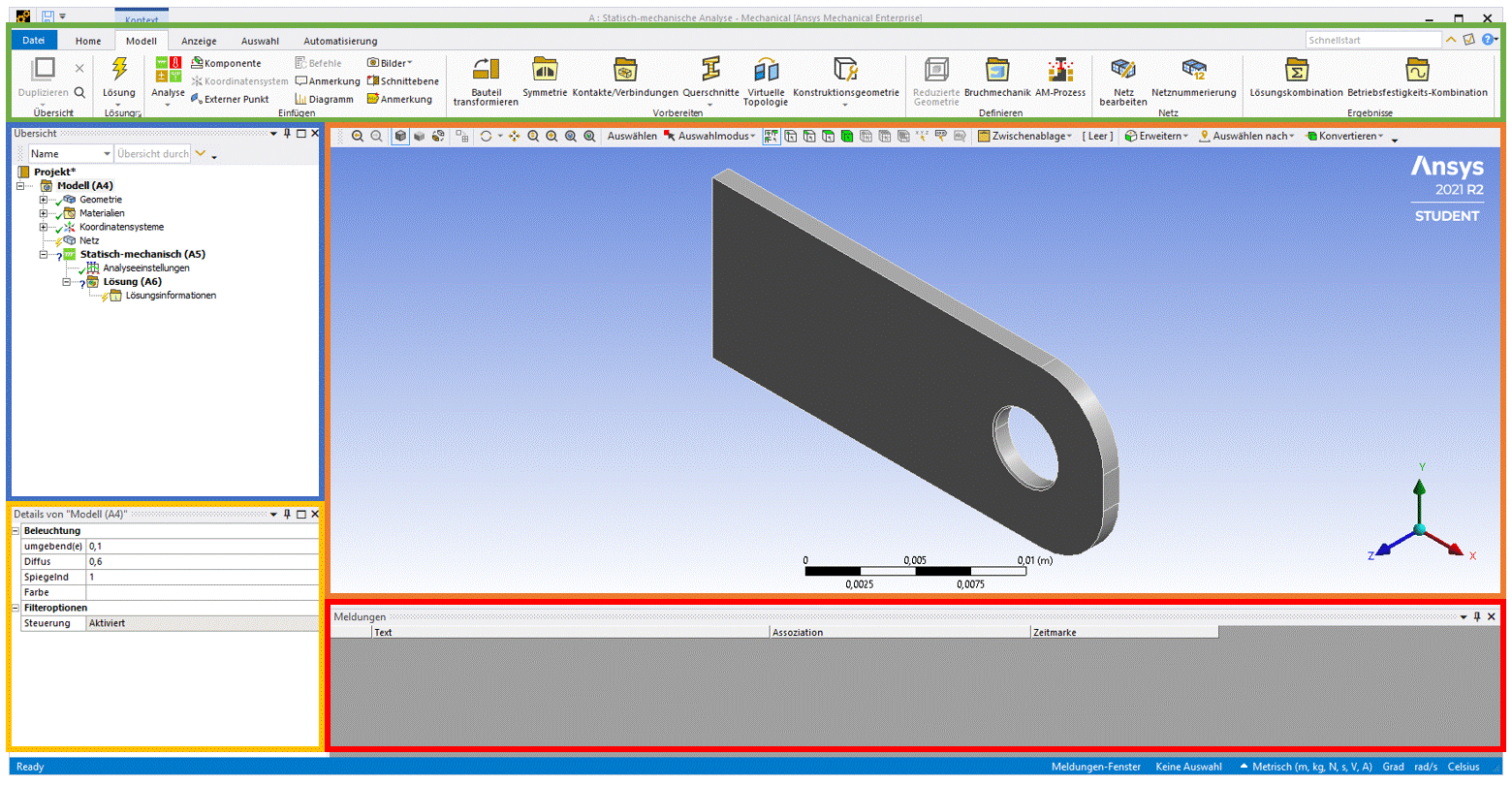Pin the Übersicht panel
1512x786 pixels.
point(287,134)
